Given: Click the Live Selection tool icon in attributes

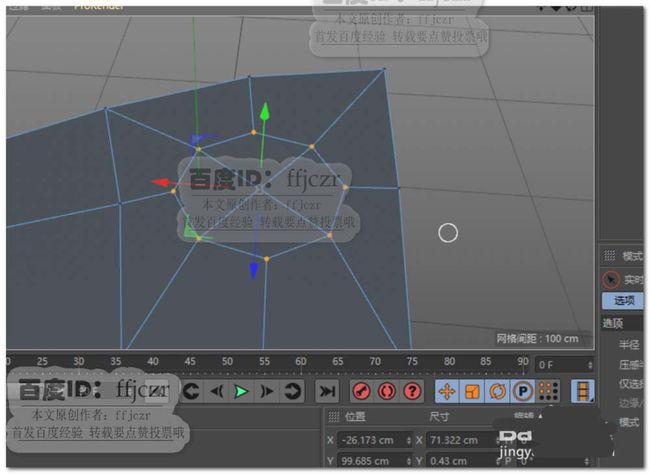Looking at the screenshot, I should pos(611,280).
